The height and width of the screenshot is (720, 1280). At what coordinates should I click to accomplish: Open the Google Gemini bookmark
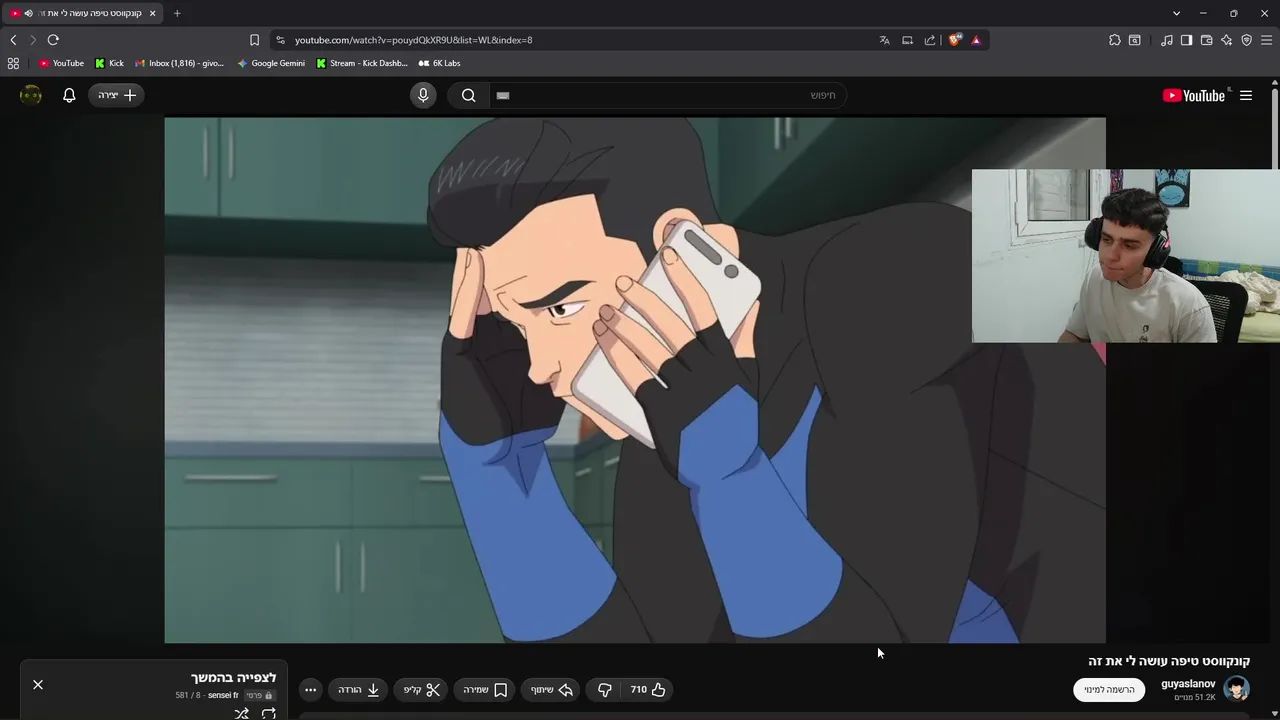coord(271,63)
